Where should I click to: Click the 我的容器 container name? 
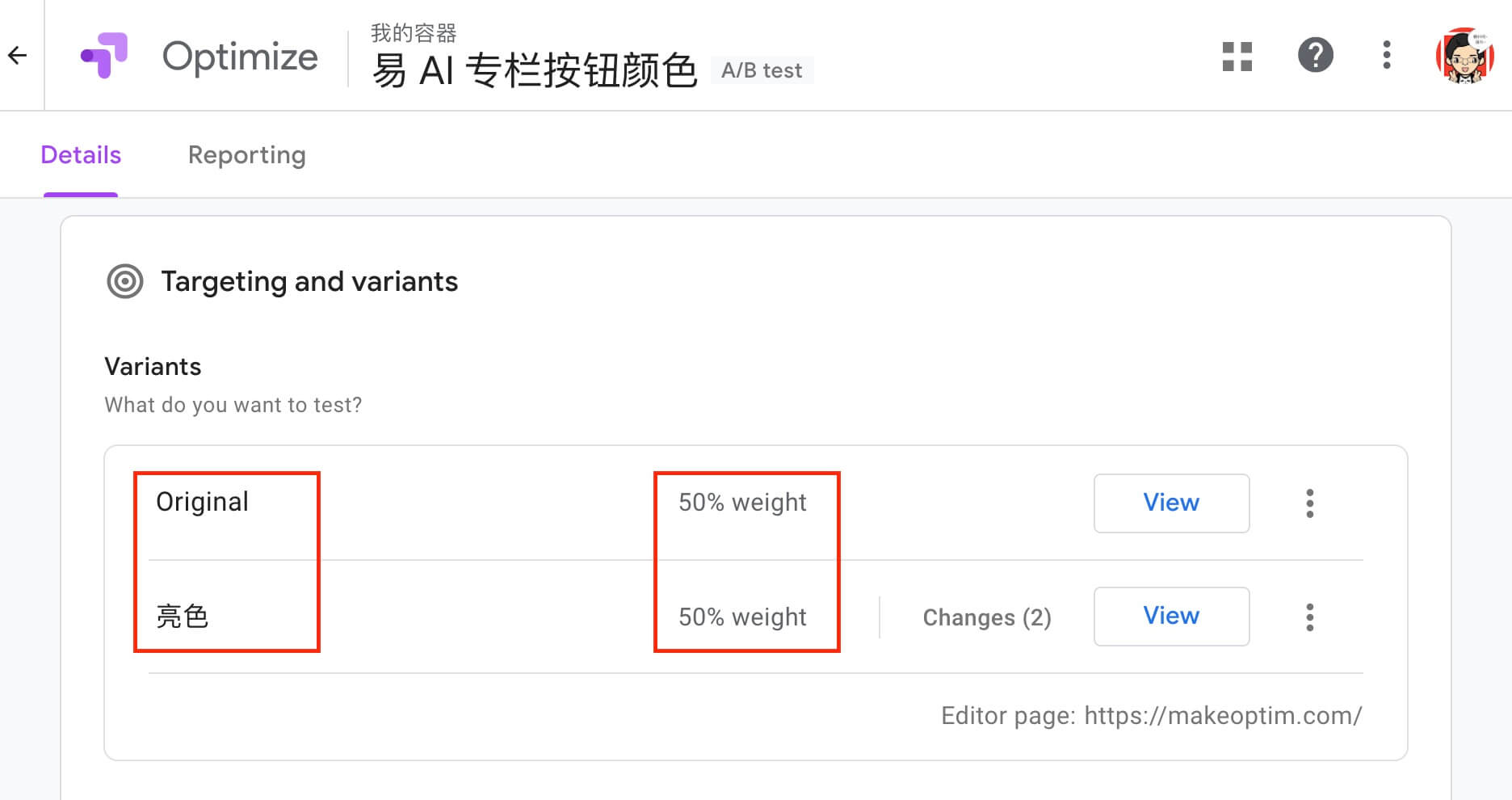point(414,33)
